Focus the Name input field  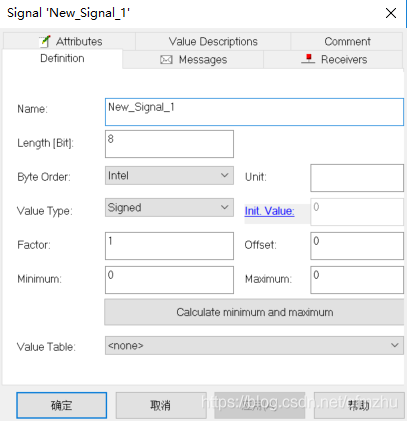pos(254,112)
